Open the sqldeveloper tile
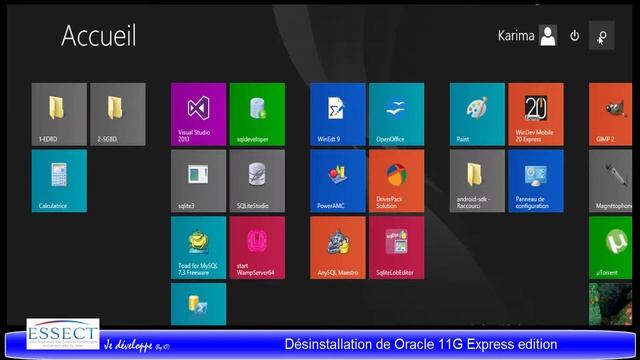The image size is (640, 360). [257, 114]
